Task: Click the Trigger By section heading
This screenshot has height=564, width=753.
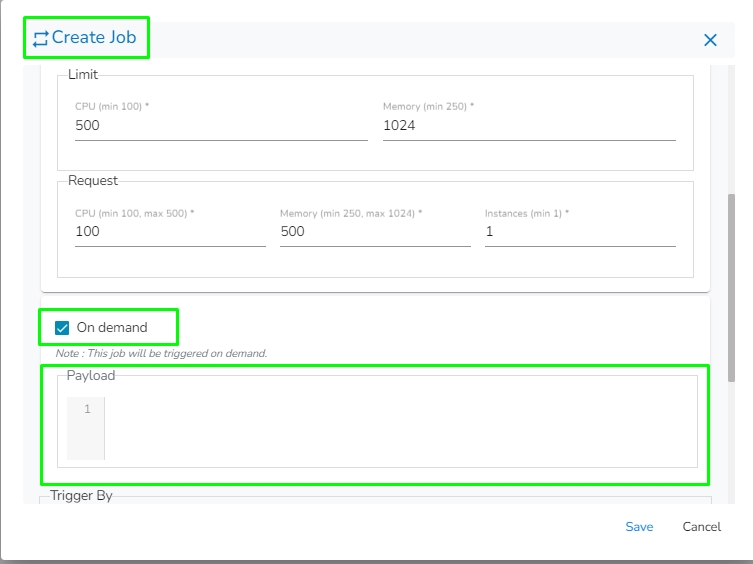Action: tap(81, 495)
